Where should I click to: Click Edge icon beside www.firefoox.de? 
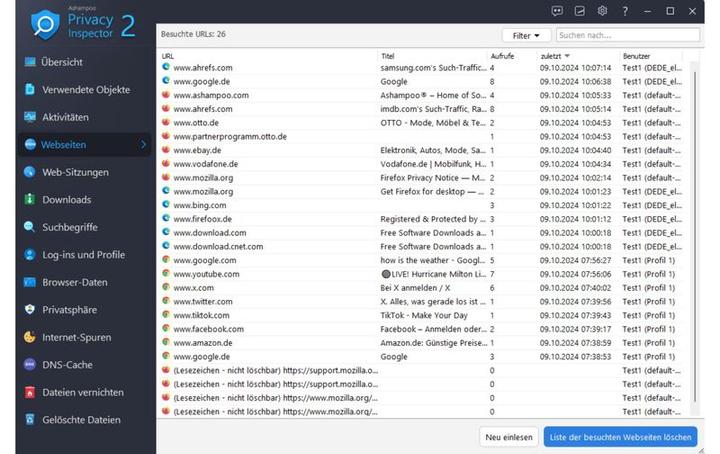click(166, 219)
